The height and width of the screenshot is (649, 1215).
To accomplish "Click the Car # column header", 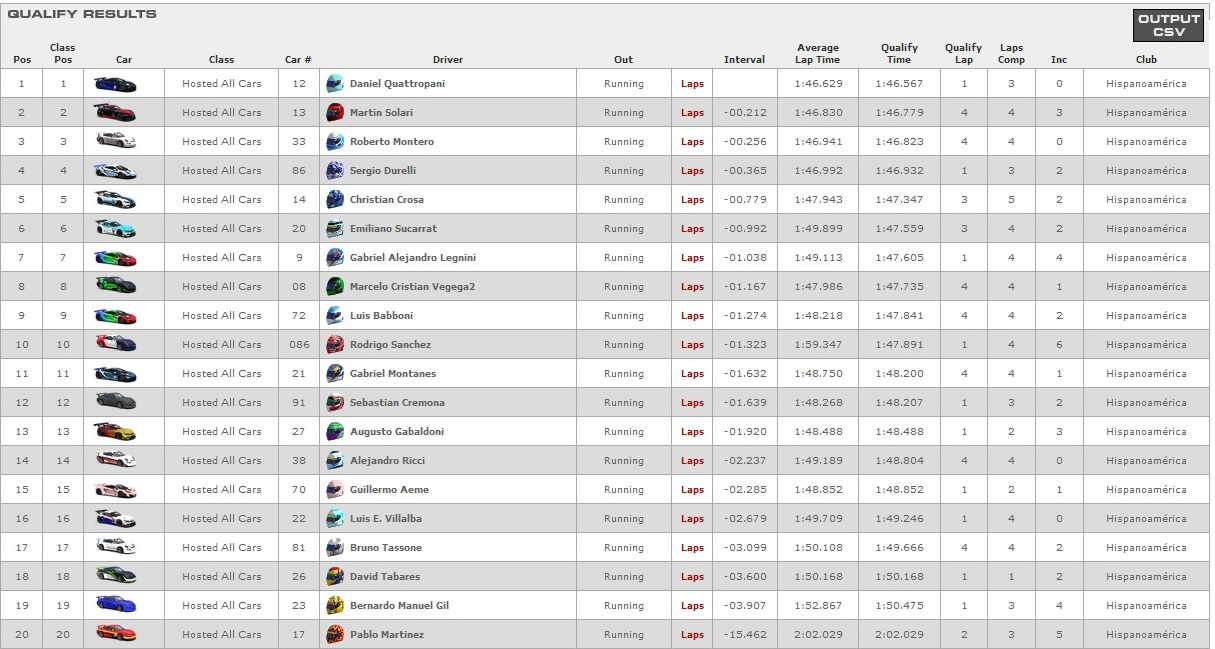I will [x=298, y=60].
